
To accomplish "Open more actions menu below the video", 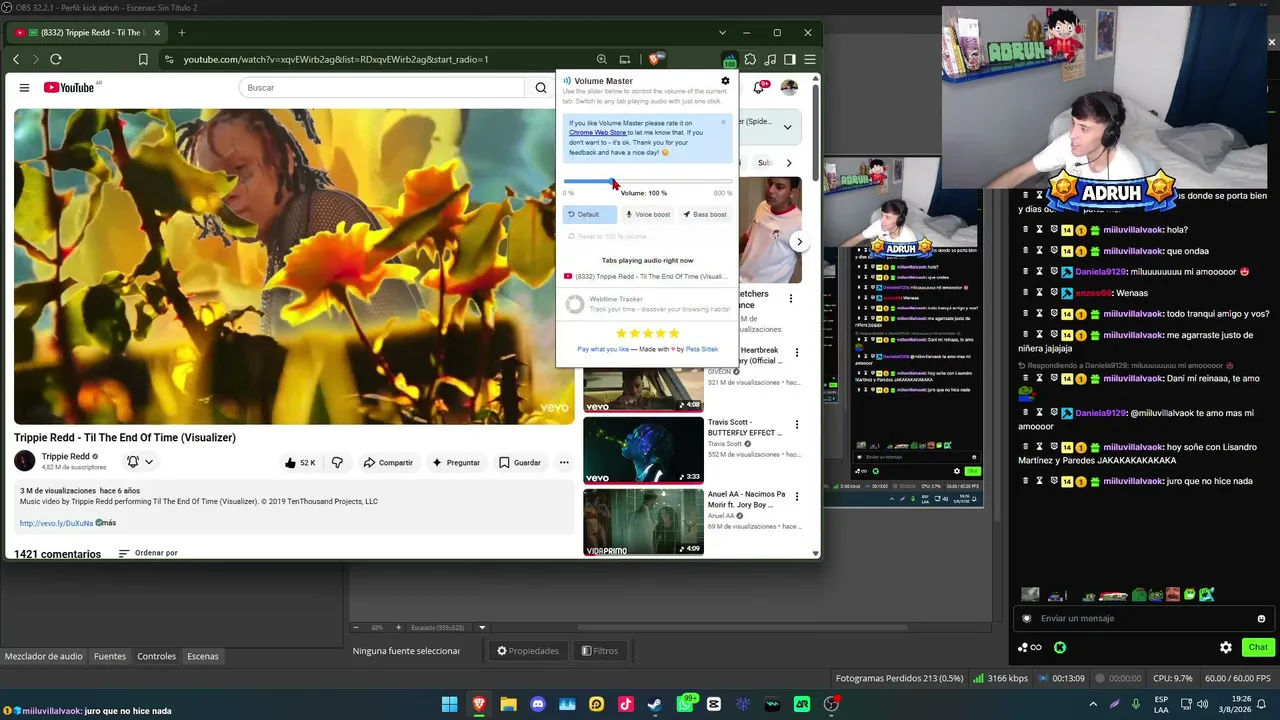I will [x=564, y=463].
